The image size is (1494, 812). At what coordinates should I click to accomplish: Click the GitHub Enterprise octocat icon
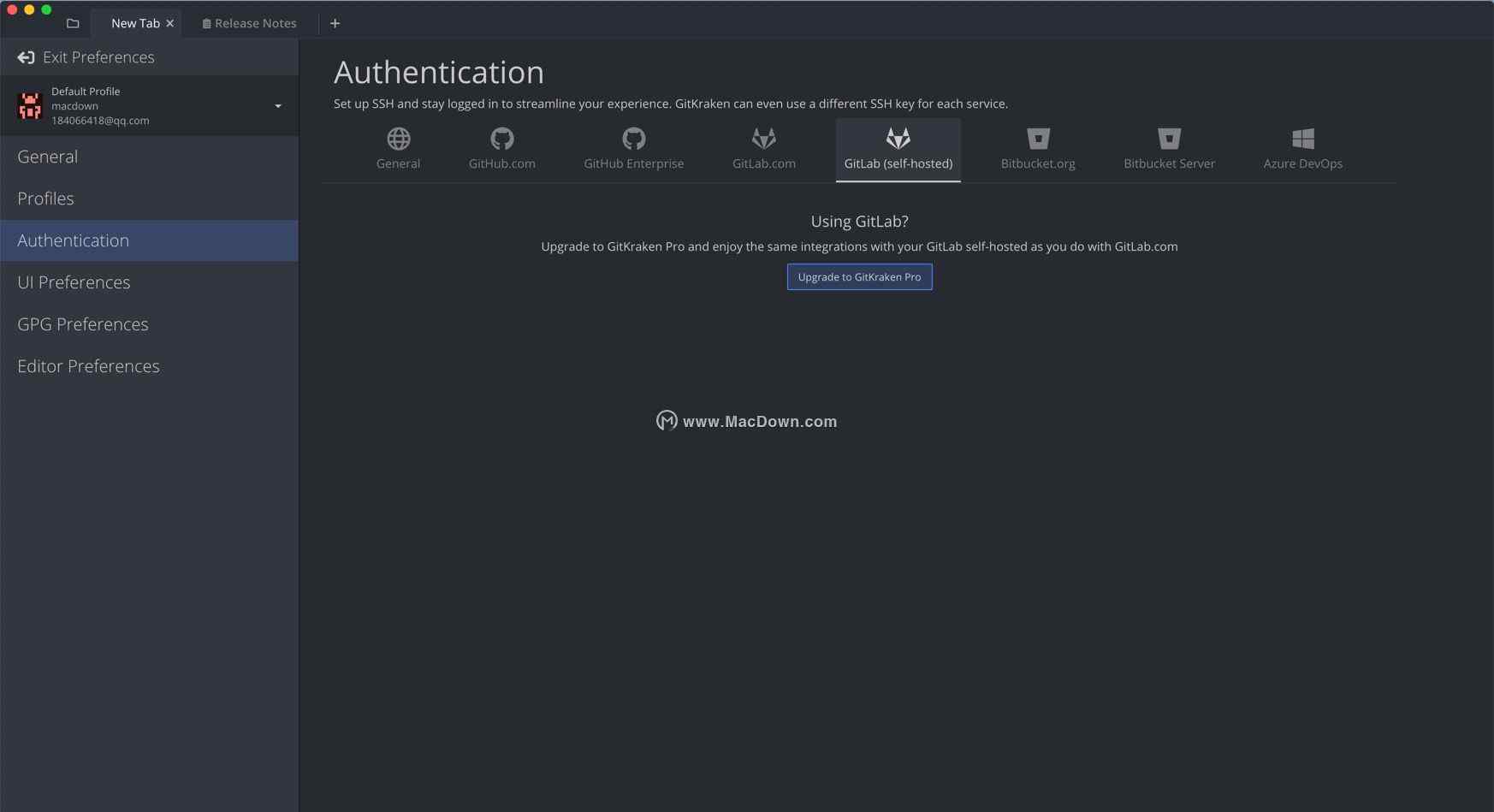(x=634, y=139)
